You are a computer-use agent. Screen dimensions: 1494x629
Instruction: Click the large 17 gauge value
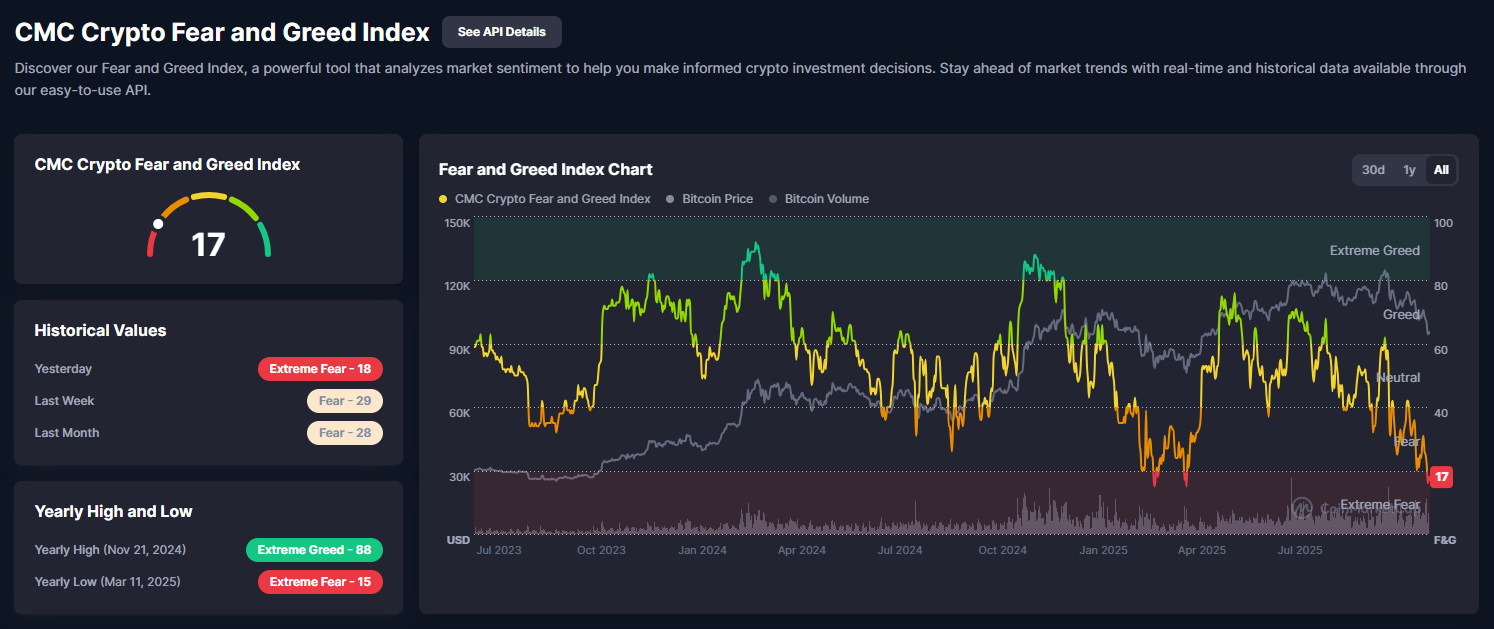(208, 244)
